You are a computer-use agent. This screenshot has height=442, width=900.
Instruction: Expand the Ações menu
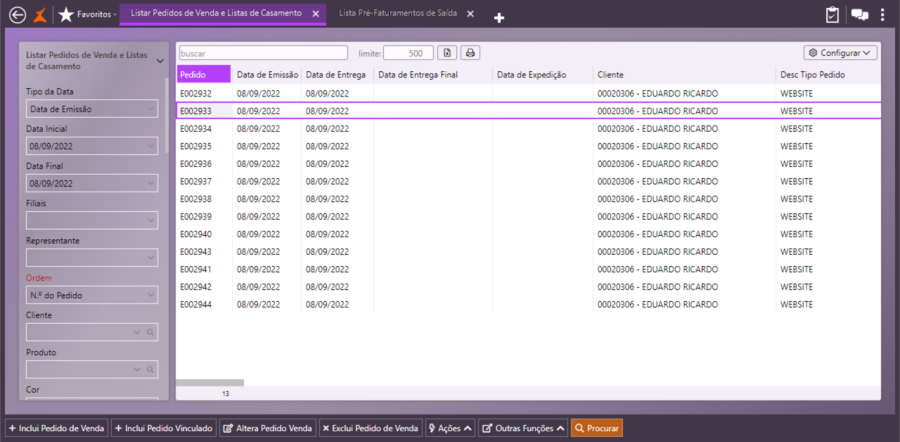tap(450, 428)
